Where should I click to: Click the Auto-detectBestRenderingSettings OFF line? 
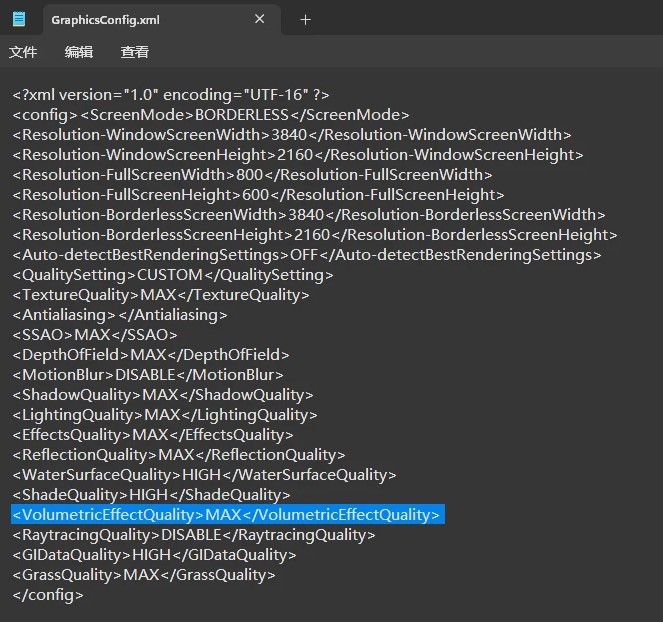coord(306,255)
